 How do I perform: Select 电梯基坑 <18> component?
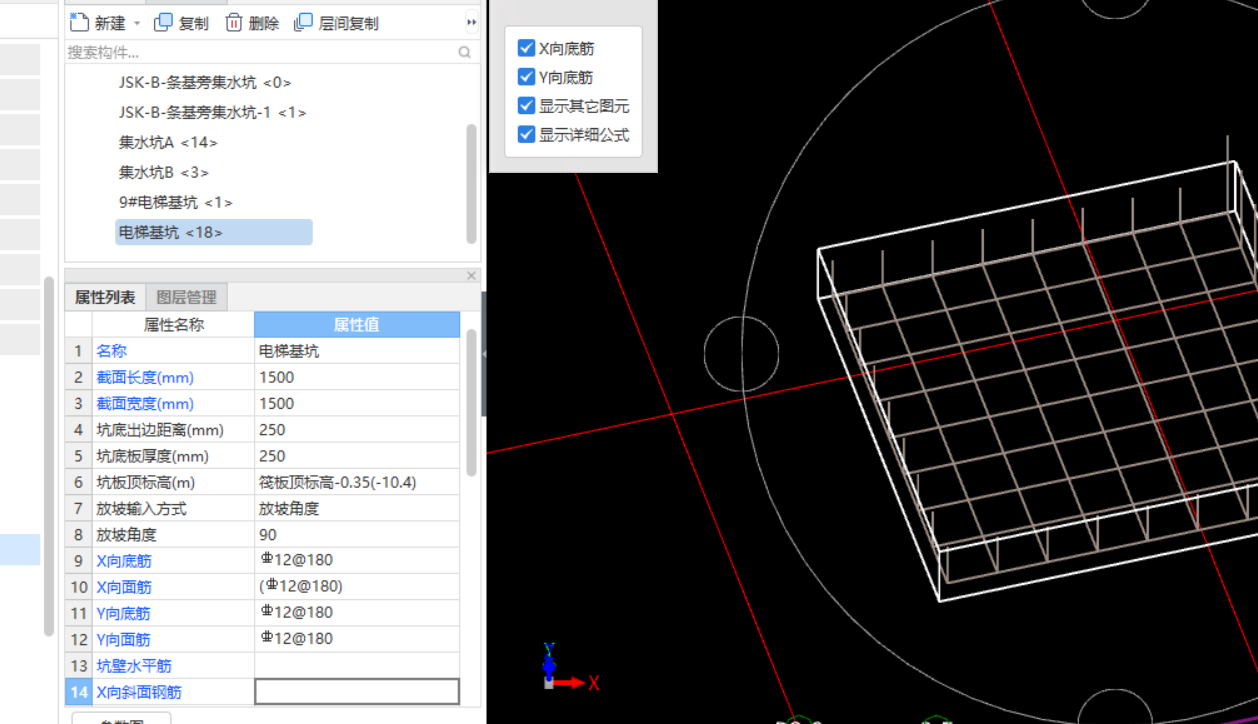coord(214,232)
